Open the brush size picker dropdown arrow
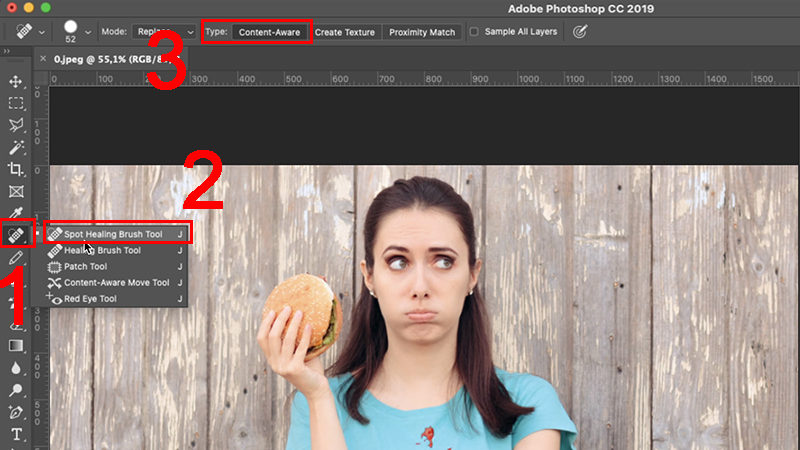 click(x=88, y=32)
